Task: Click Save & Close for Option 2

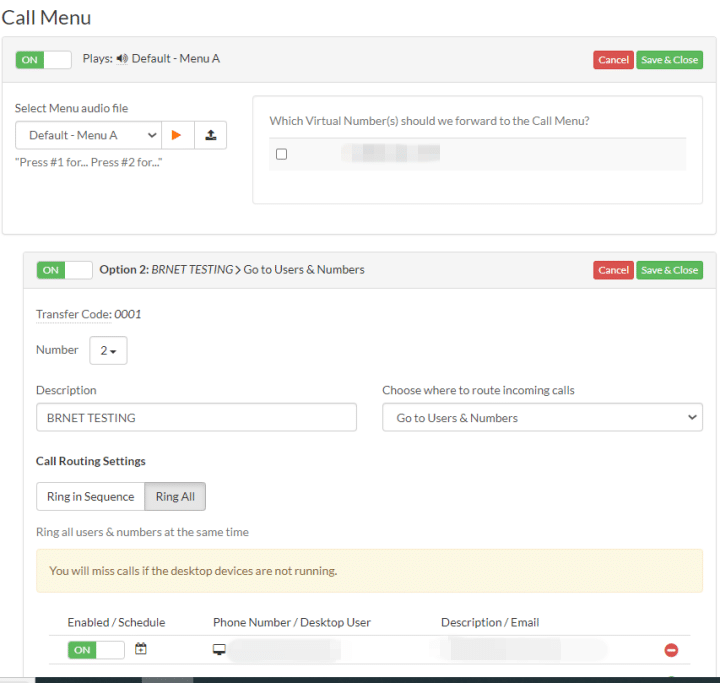Action: [669, 270]
